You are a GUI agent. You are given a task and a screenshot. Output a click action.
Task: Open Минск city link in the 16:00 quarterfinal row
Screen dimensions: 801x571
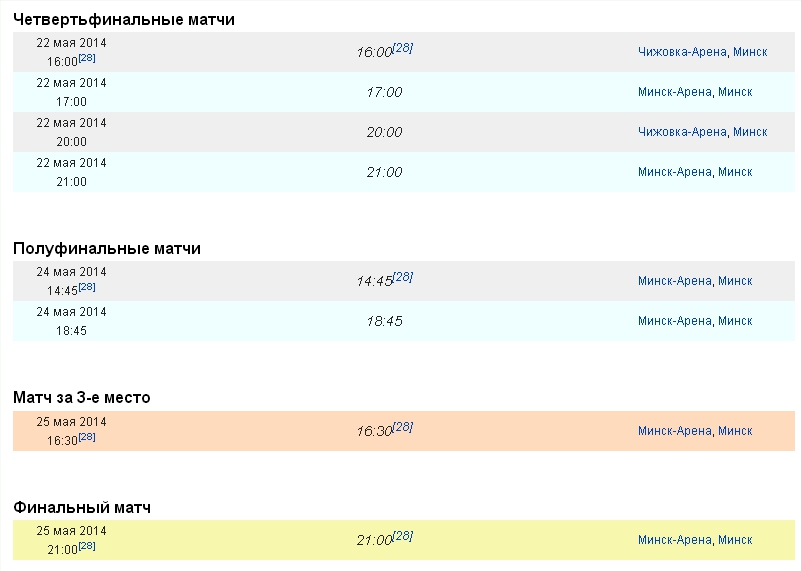coord(750,52)
